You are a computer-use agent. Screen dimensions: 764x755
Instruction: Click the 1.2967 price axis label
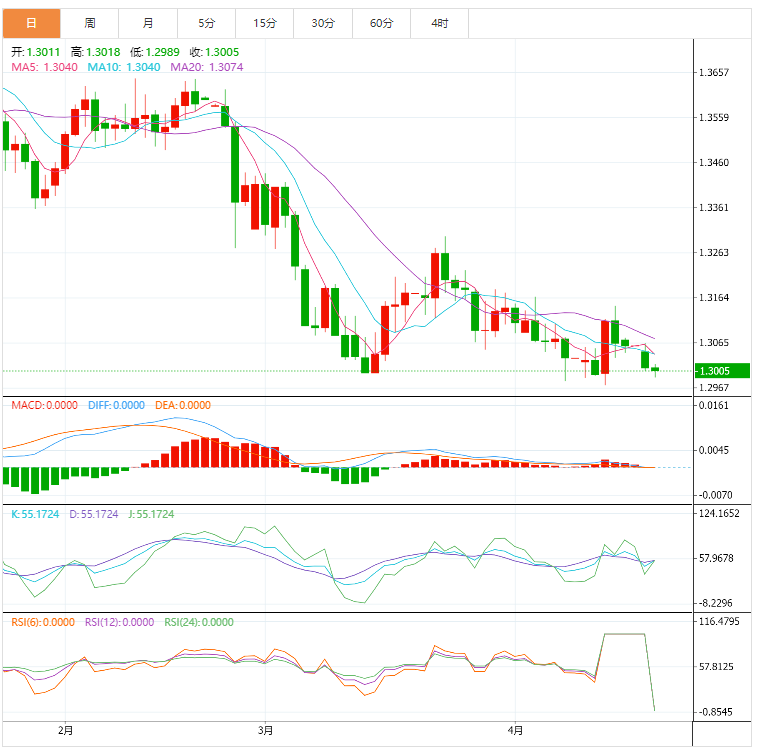714,388
